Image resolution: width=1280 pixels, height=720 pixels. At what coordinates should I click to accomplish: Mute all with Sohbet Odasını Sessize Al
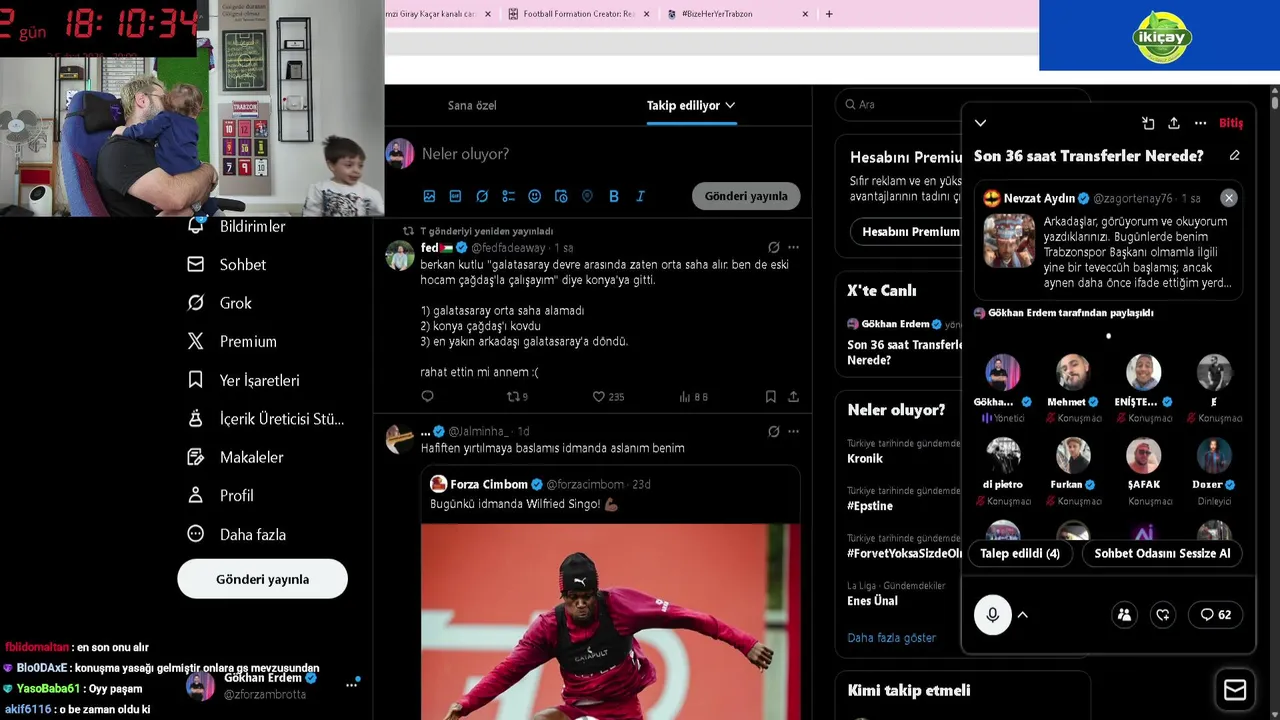click(x=1162, y=553)
